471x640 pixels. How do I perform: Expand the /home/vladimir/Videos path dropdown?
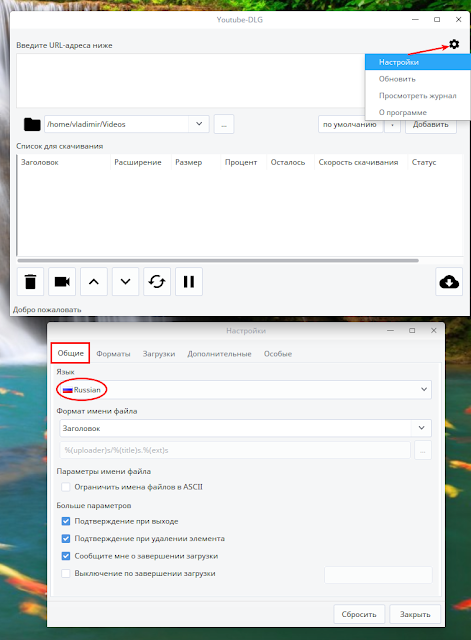127,124
